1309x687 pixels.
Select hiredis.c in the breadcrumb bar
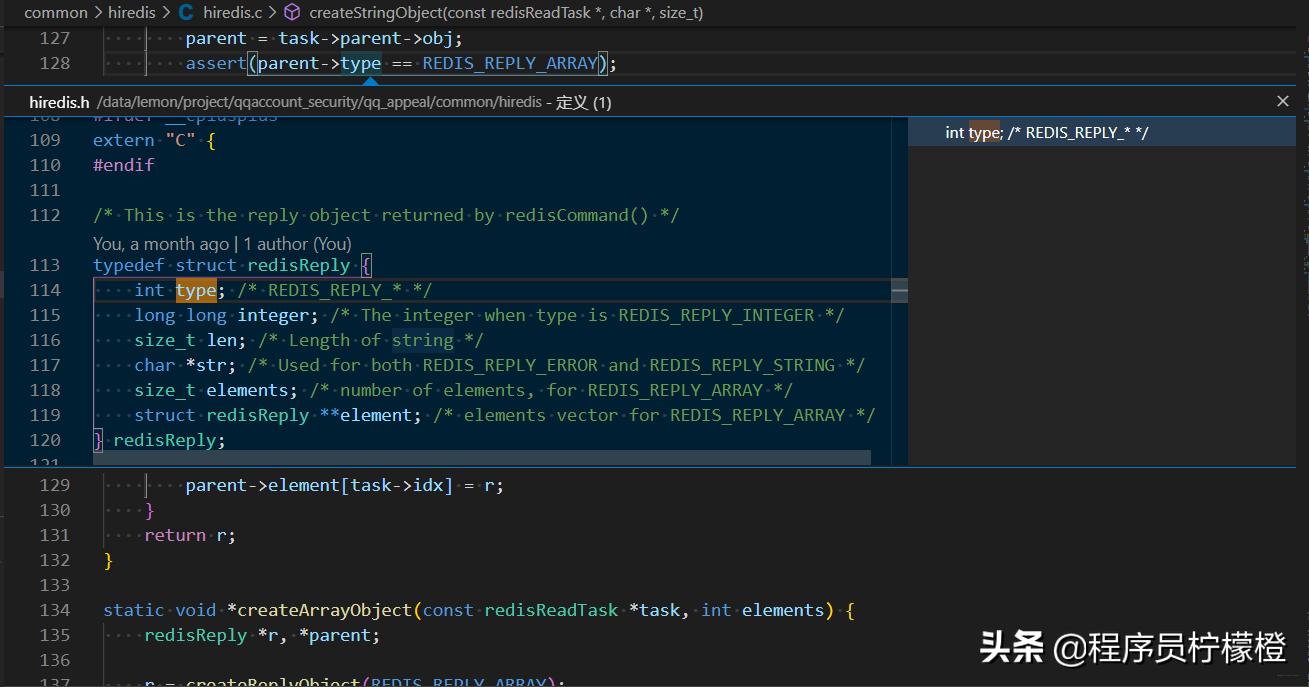point(232,13)
